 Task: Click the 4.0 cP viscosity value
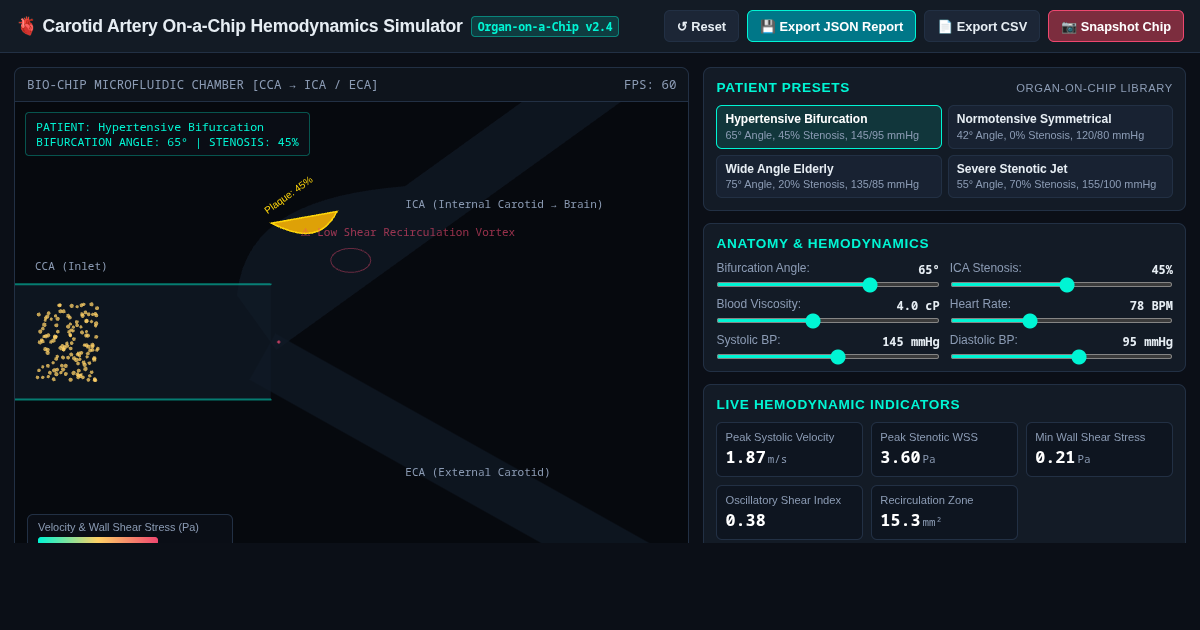tap(918, 306)
